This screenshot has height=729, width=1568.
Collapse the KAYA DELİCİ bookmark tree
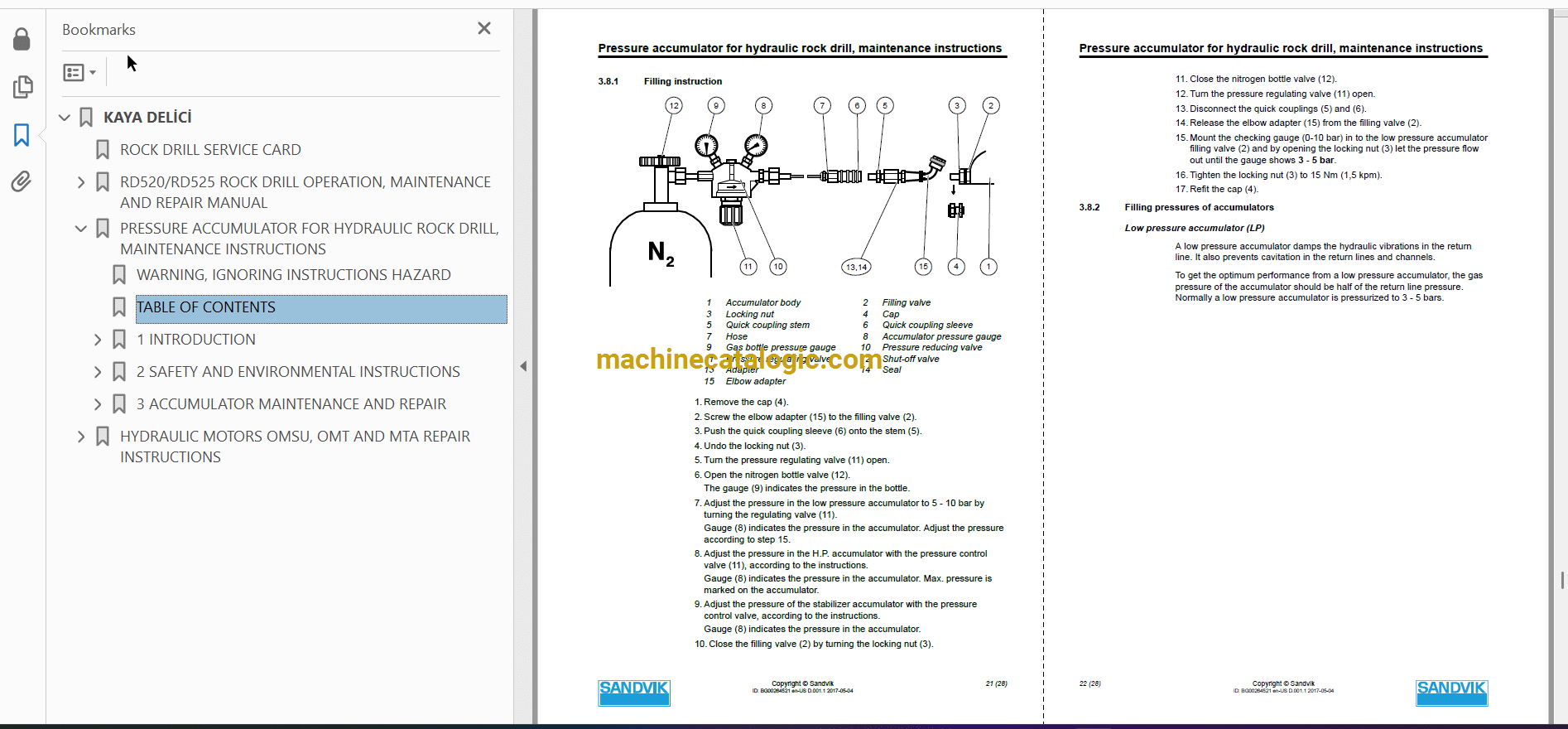[65, 118]
